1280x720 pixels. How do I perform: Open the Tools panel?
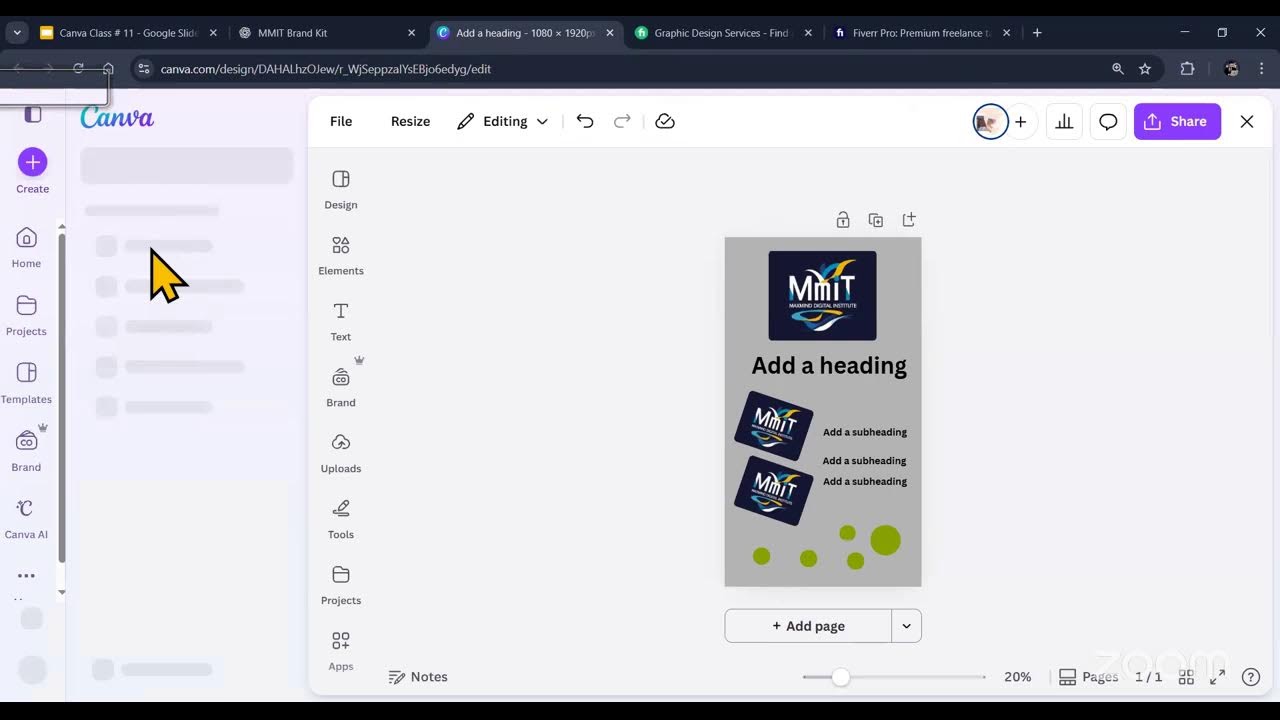(341, 519)
